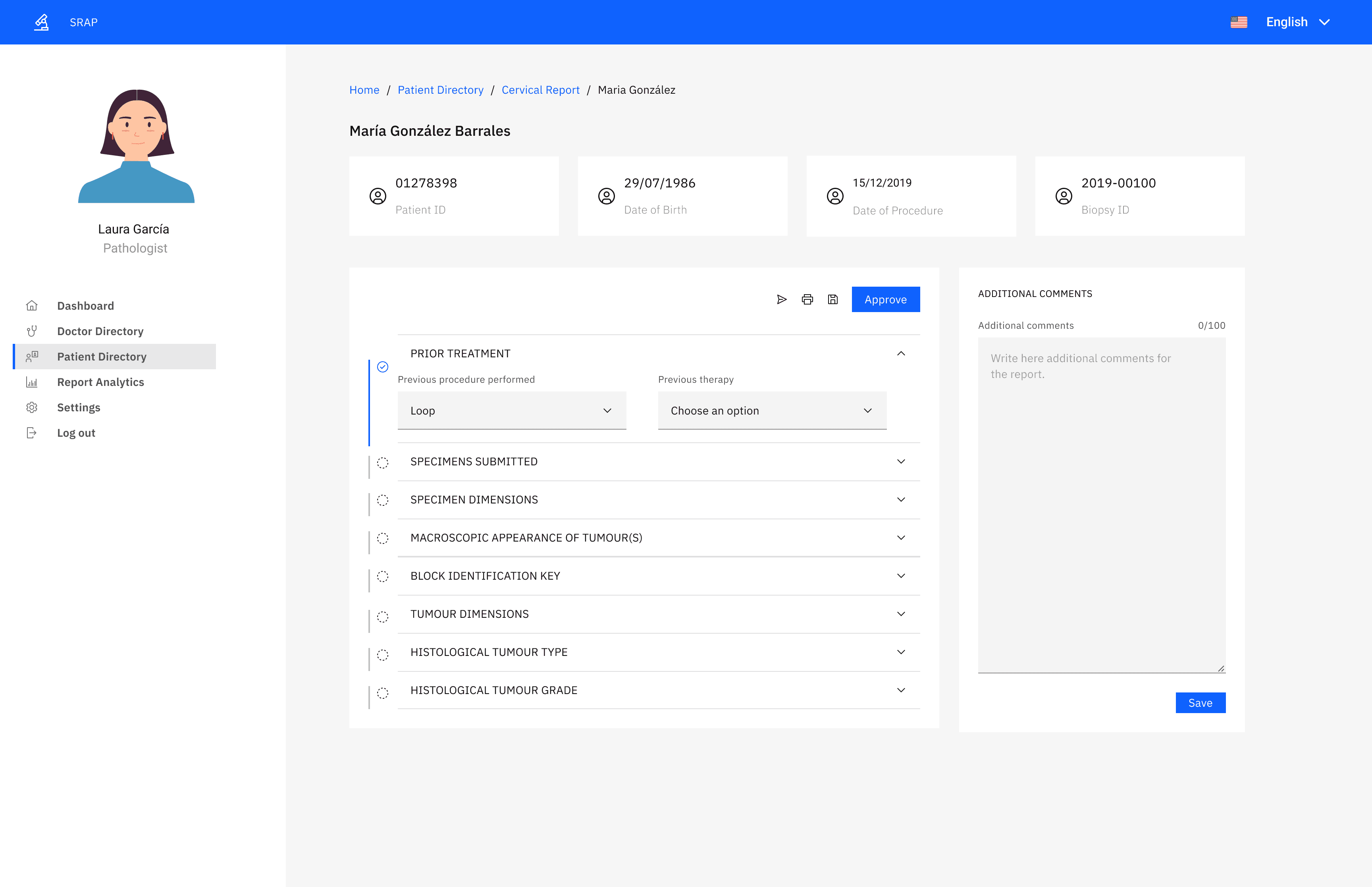Click the Tumour Dimensions status circle

click(382, 617)
